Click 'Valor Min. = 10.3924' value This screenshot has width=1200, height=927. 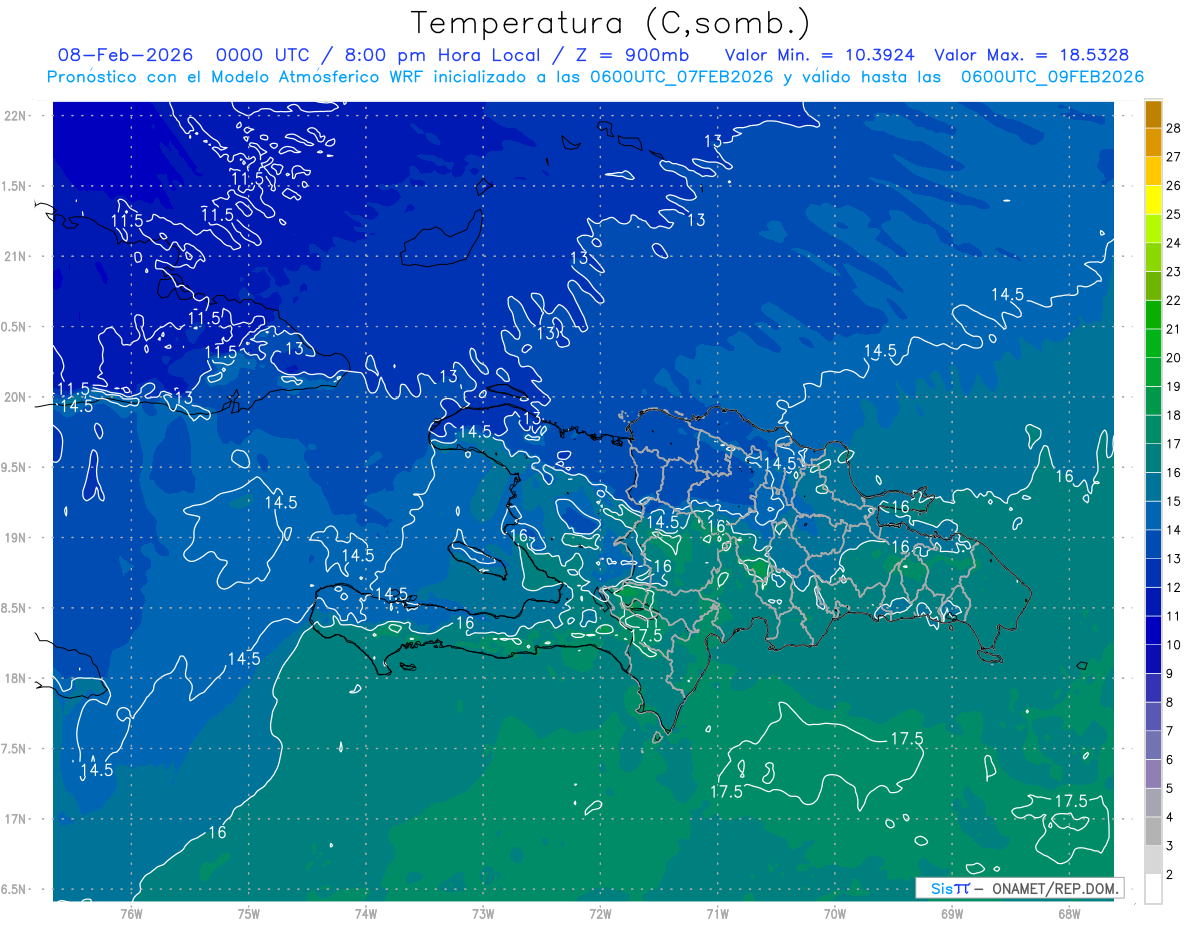coord(820,55)
